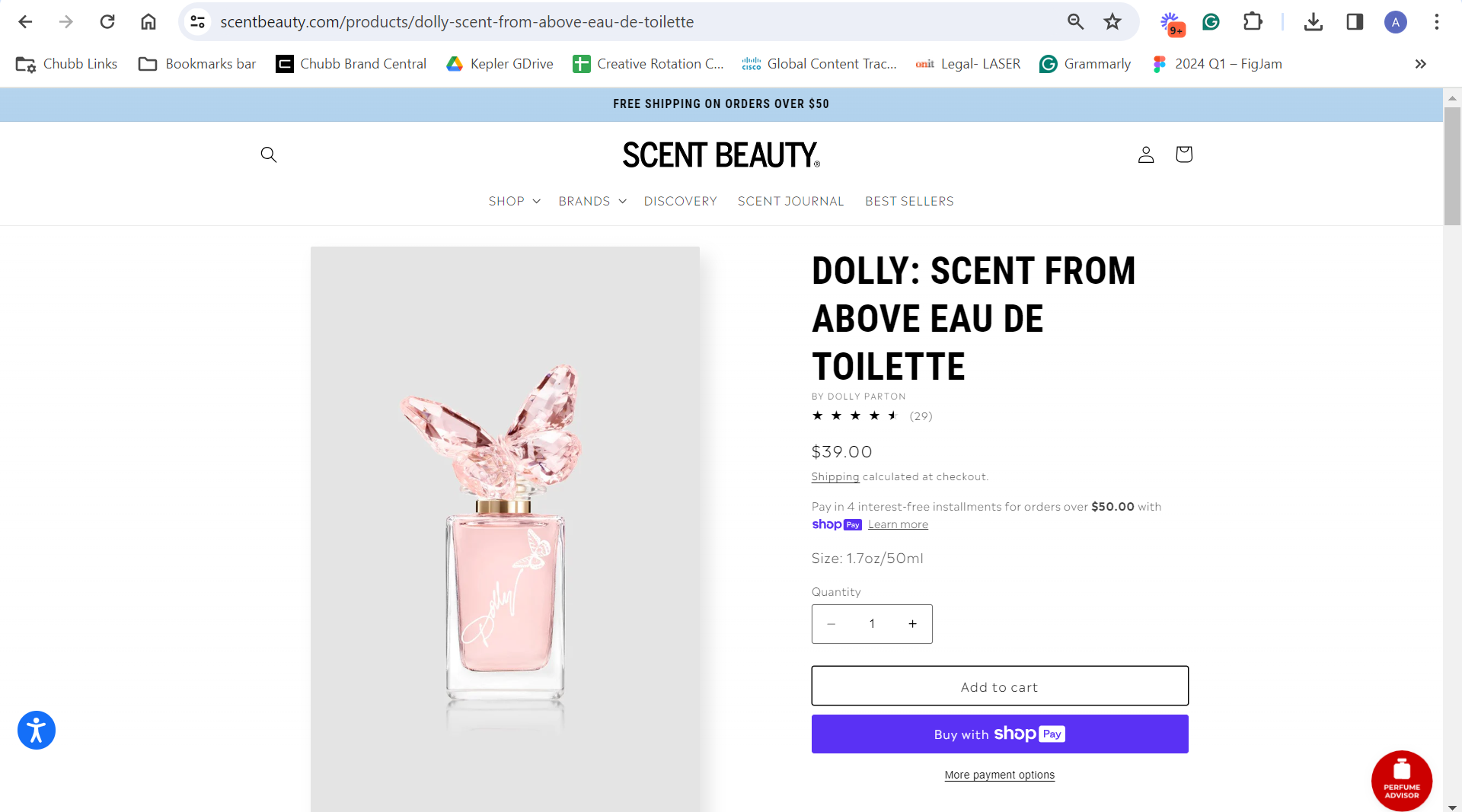The image size is (1462, 812).
Task: Bookmark this page with star icon
Action: tap(1112, 22)
